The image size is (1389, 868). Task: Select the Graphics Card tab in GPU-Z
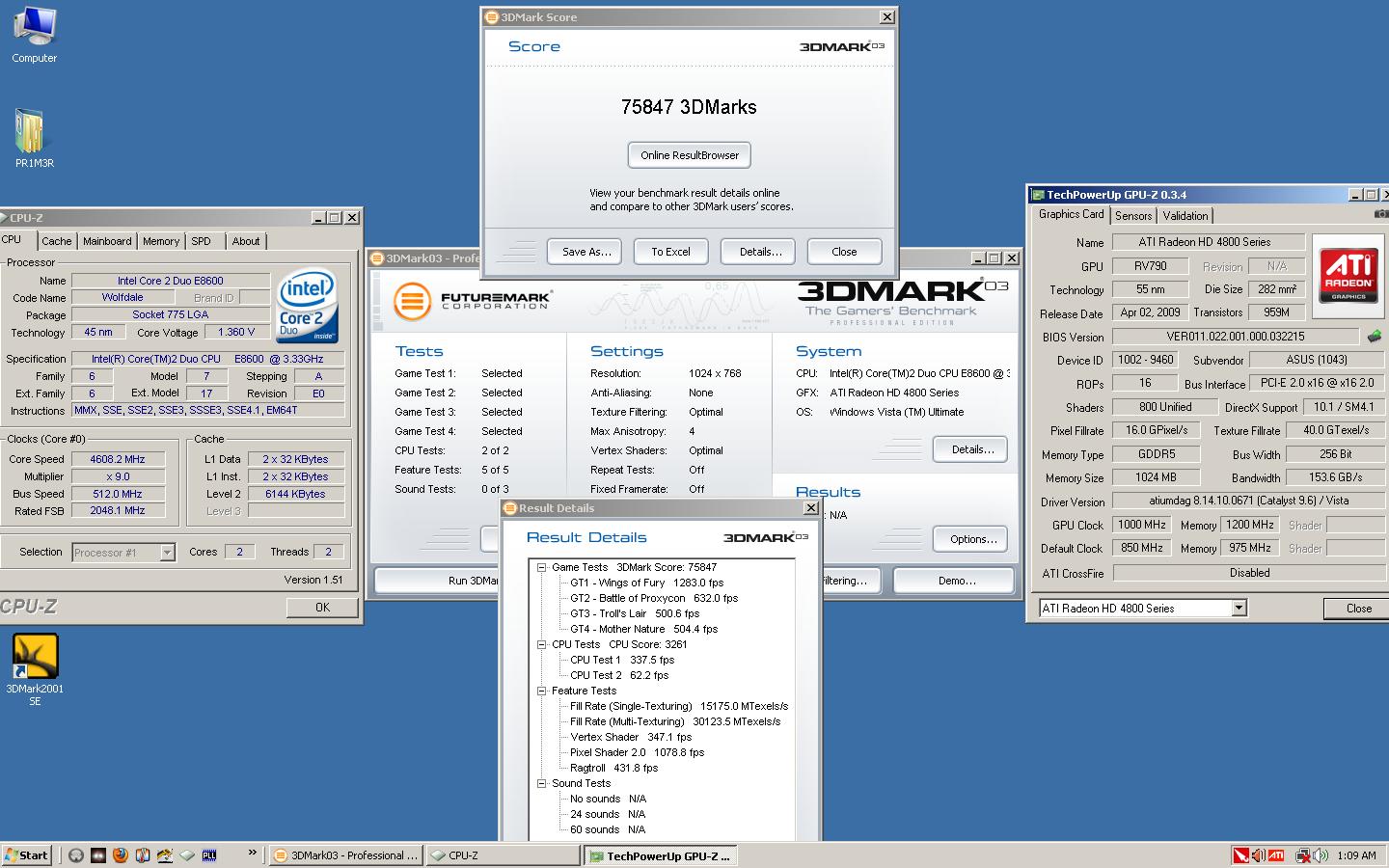click(x=1071, y=214)
